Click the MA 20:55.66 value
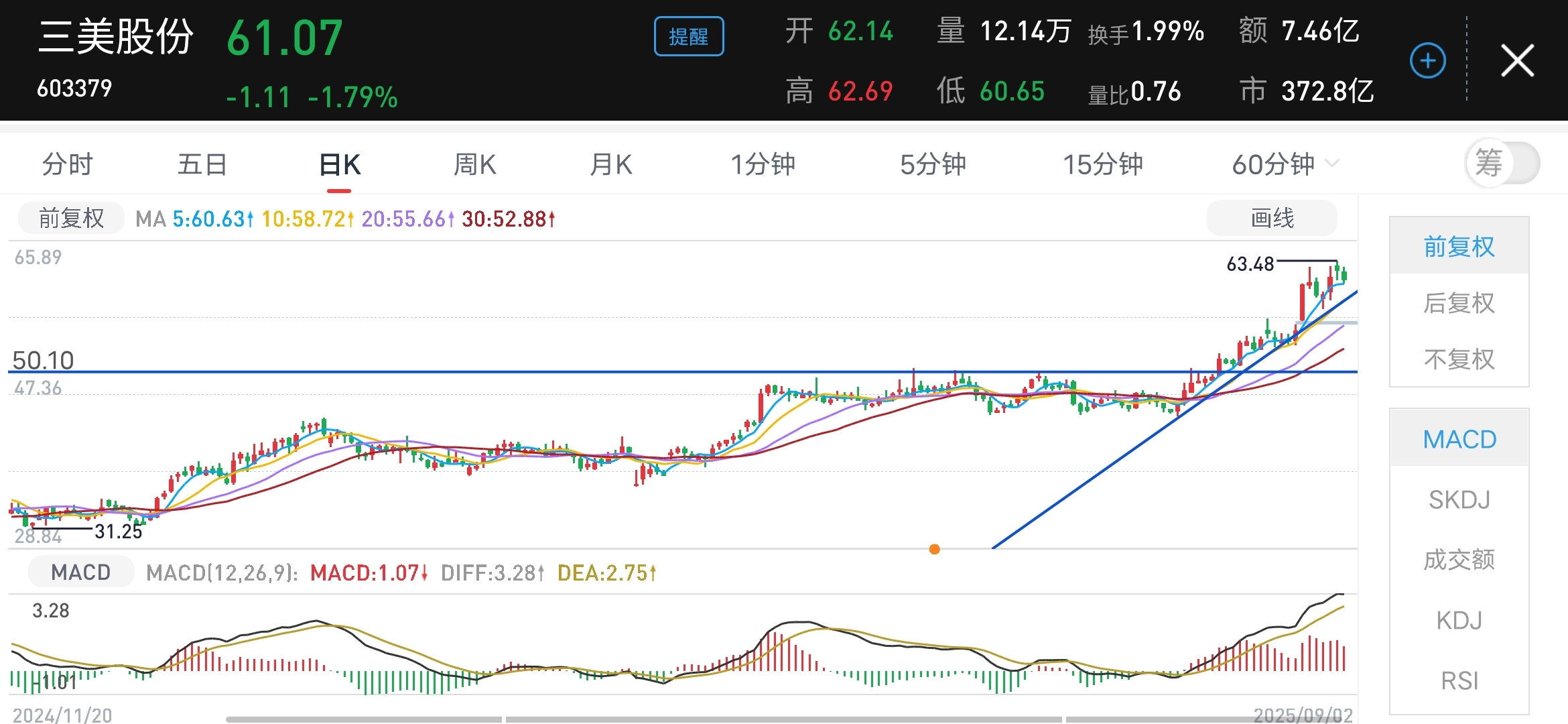Viewport: 1568px width, 724px height. pos(408,219)
